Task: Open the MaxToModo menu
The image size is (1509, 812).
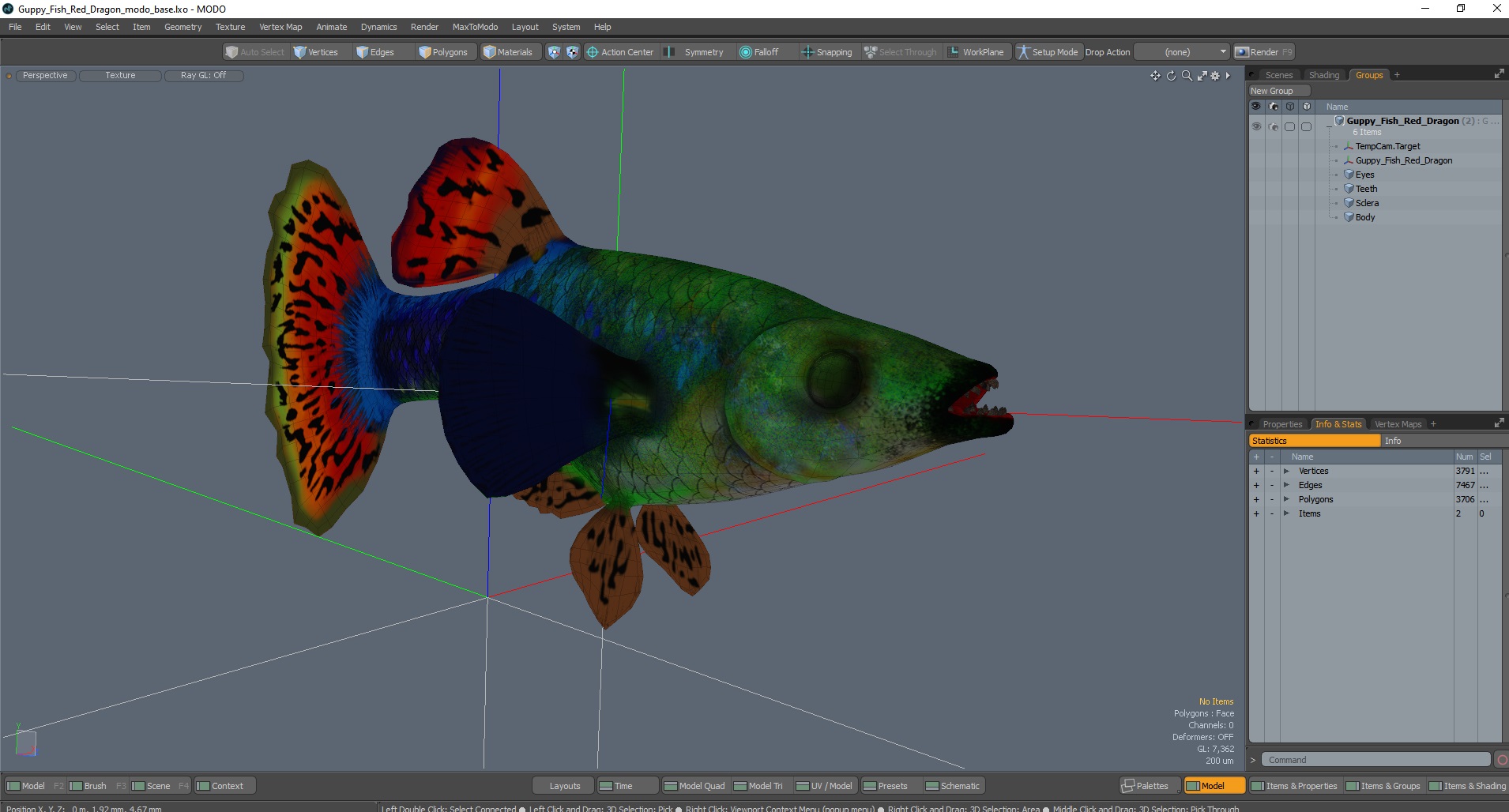Action: [x=475, y=27]
